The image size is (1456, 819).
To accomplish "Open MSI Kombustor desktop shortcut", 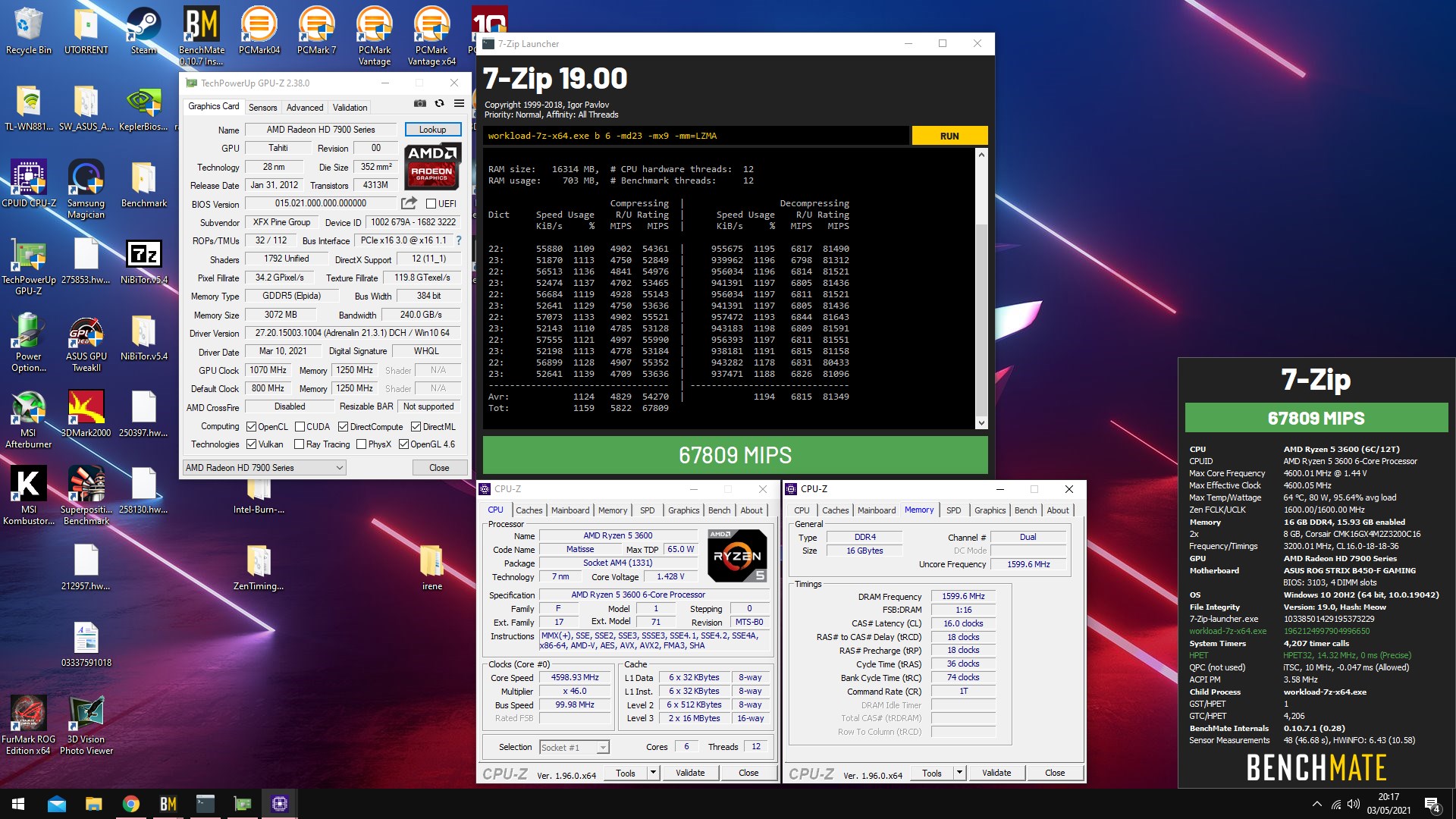I will coord(28,495).
